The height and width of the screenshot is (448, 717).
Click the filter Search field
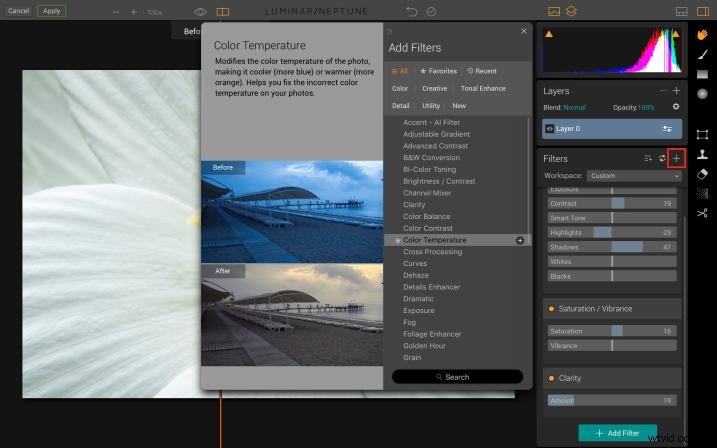tap(457, 377)
